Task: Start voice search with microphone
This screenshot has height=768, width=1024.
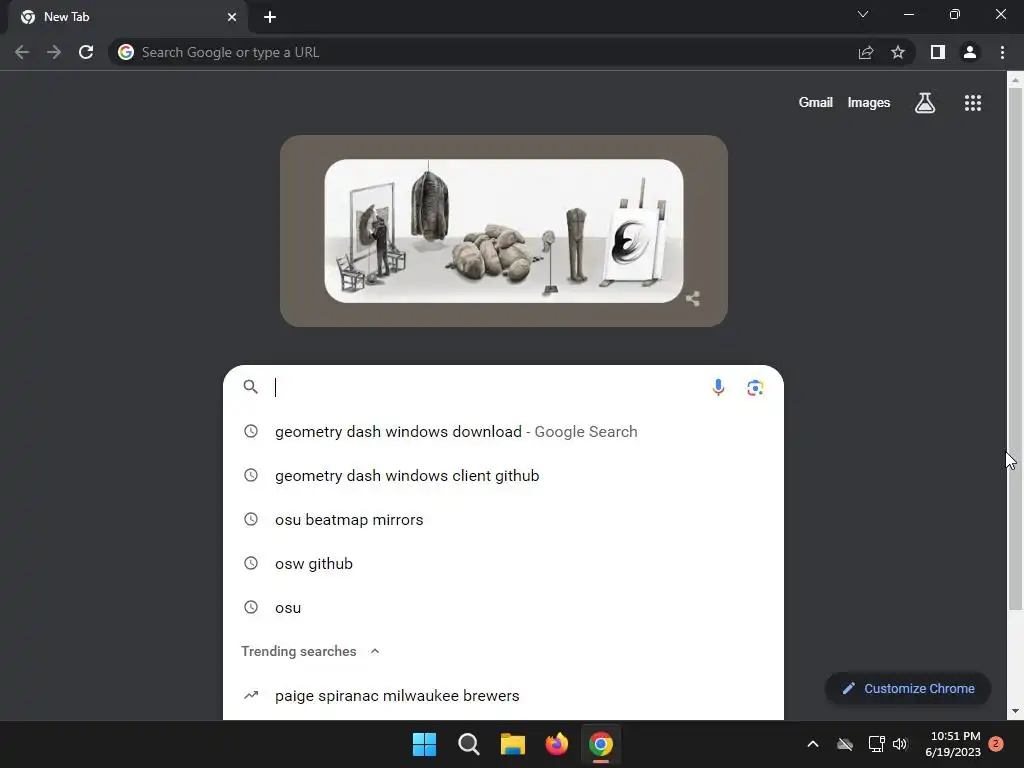Action: click(x=718, y=387)
